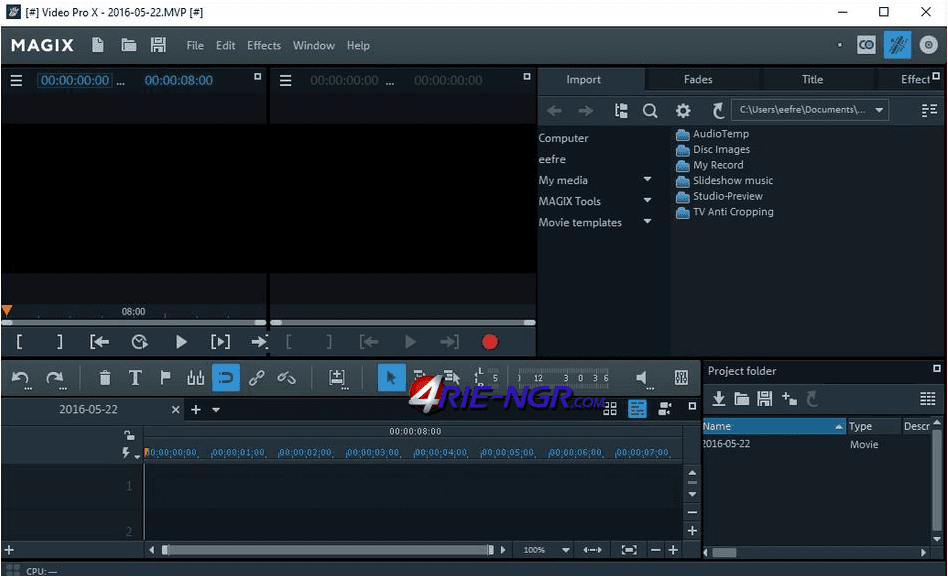Open media browser settings gear
The height and width of the screenshot is (577, 948).
[x=683, y=111]
